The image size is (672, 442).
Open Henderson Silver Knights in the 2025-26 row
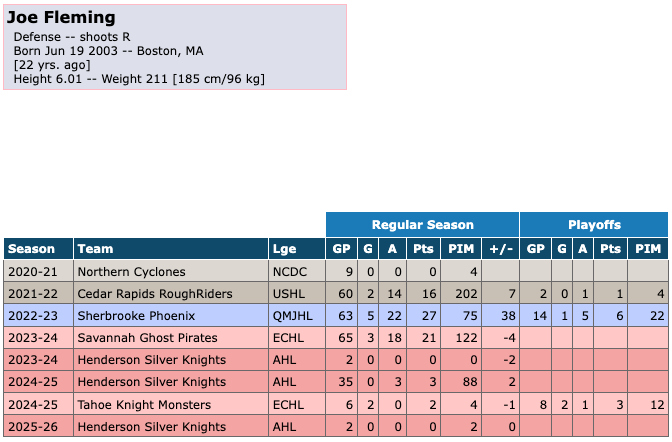(x=151, y=426)
